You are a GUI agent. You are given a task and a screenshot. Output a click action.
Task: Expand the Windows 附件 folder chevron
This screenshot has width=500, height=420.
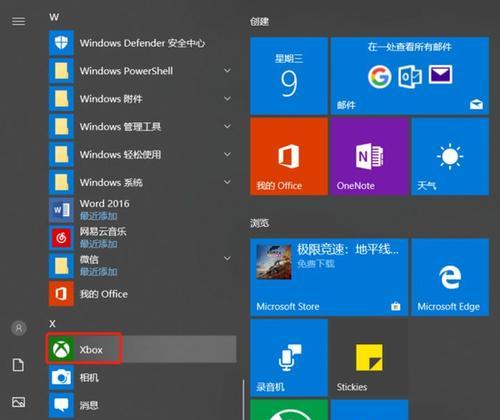(x=227, y=99)
